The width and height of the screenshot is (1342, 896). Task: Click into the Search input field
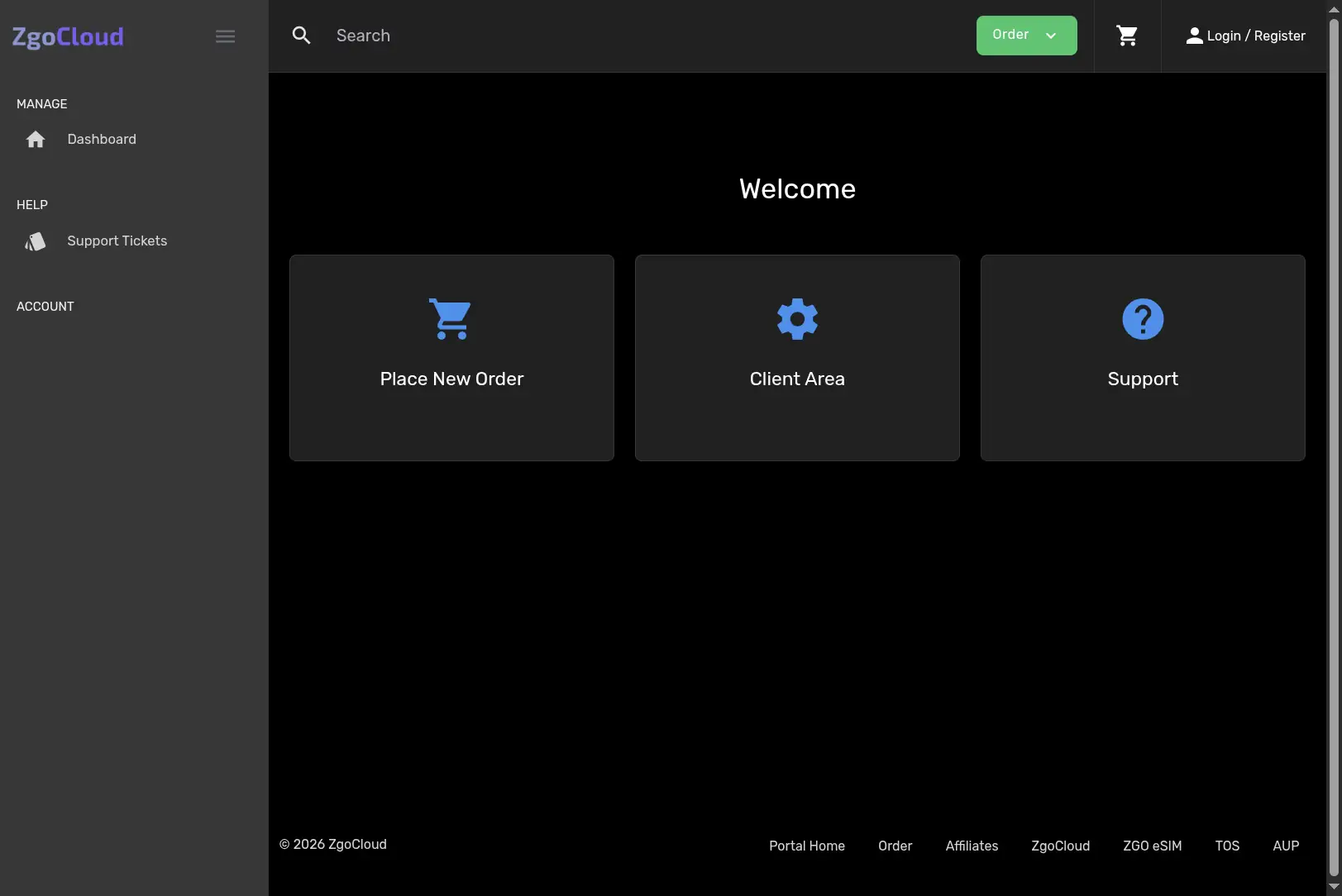pos(645,36)
